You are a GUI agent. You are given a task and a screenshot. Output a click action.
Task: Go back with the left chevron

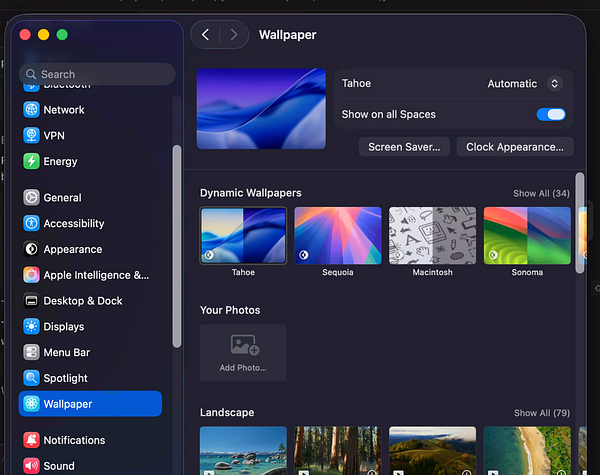[205, 35]
